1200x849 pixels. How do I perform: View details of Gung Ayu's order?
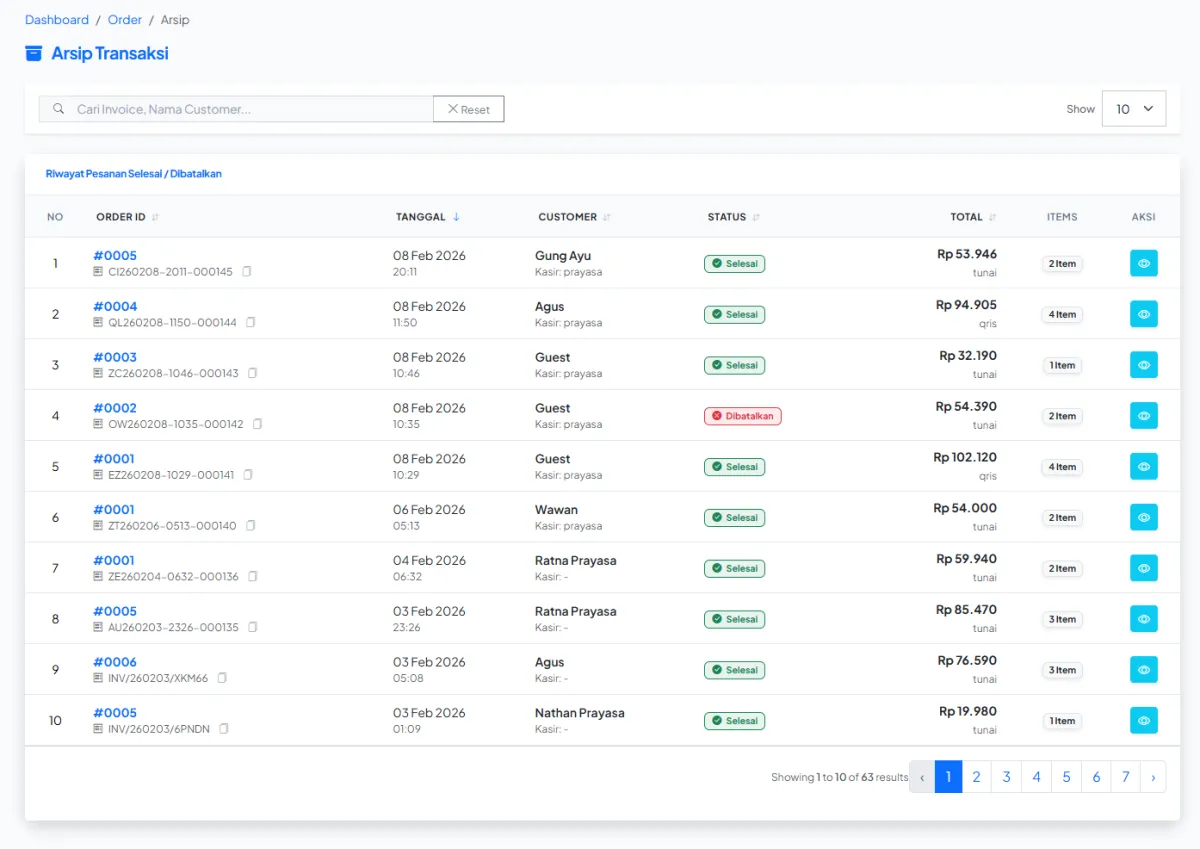(1143, 264)
